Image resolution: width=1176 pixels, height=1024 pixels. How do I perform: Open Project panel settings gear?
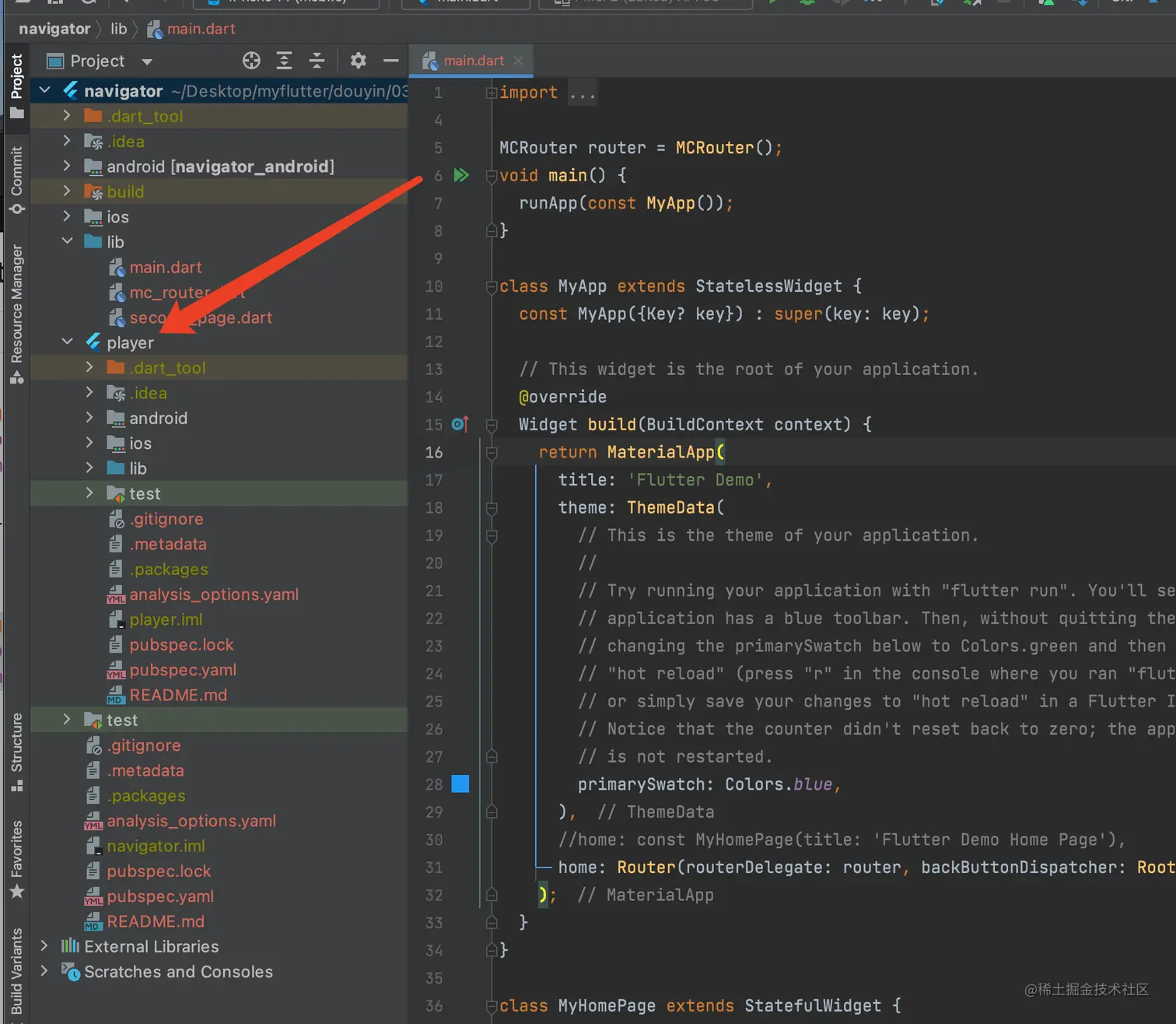pos(358,61)
